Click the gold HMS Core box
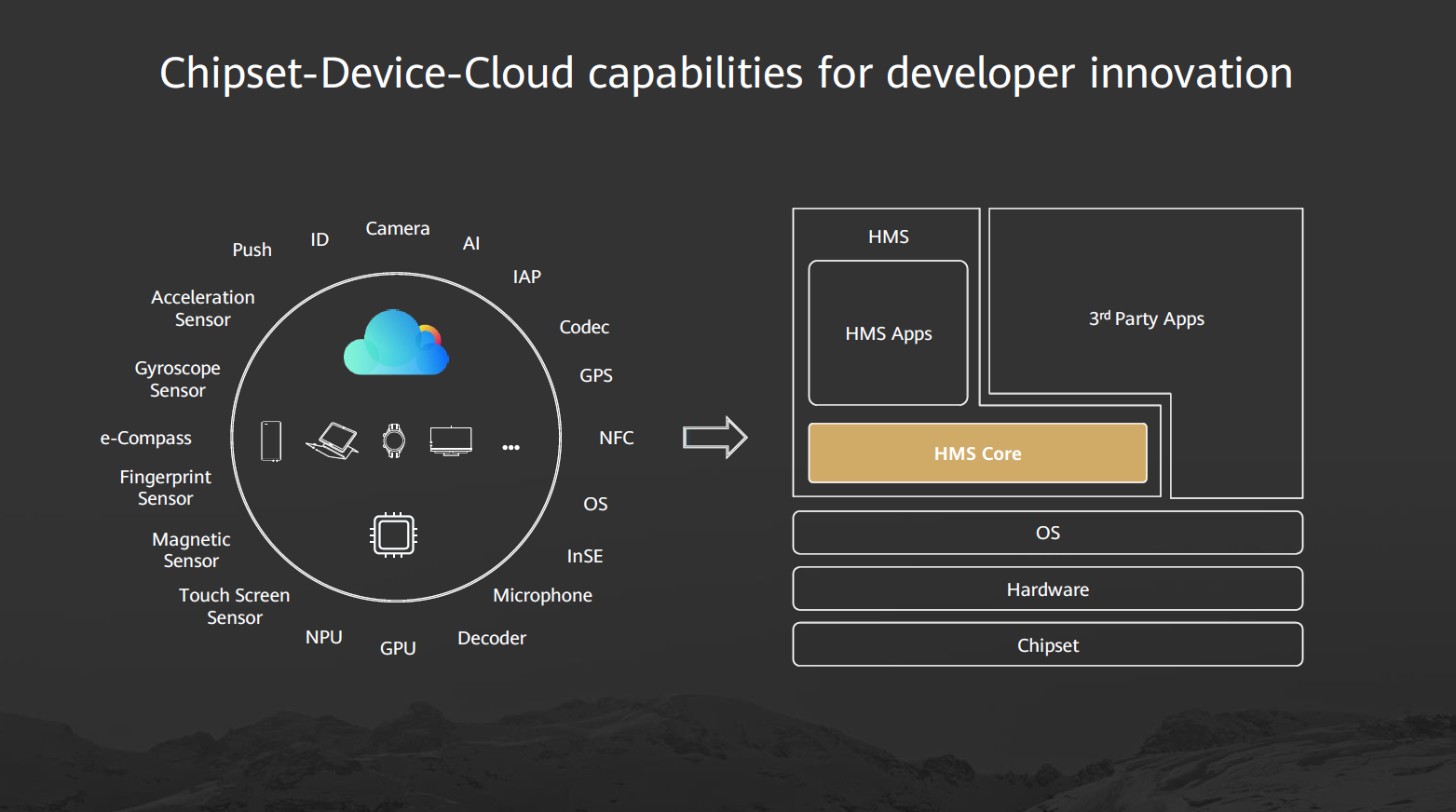This screenshot has height=812, width=1456. click(977, 453)
